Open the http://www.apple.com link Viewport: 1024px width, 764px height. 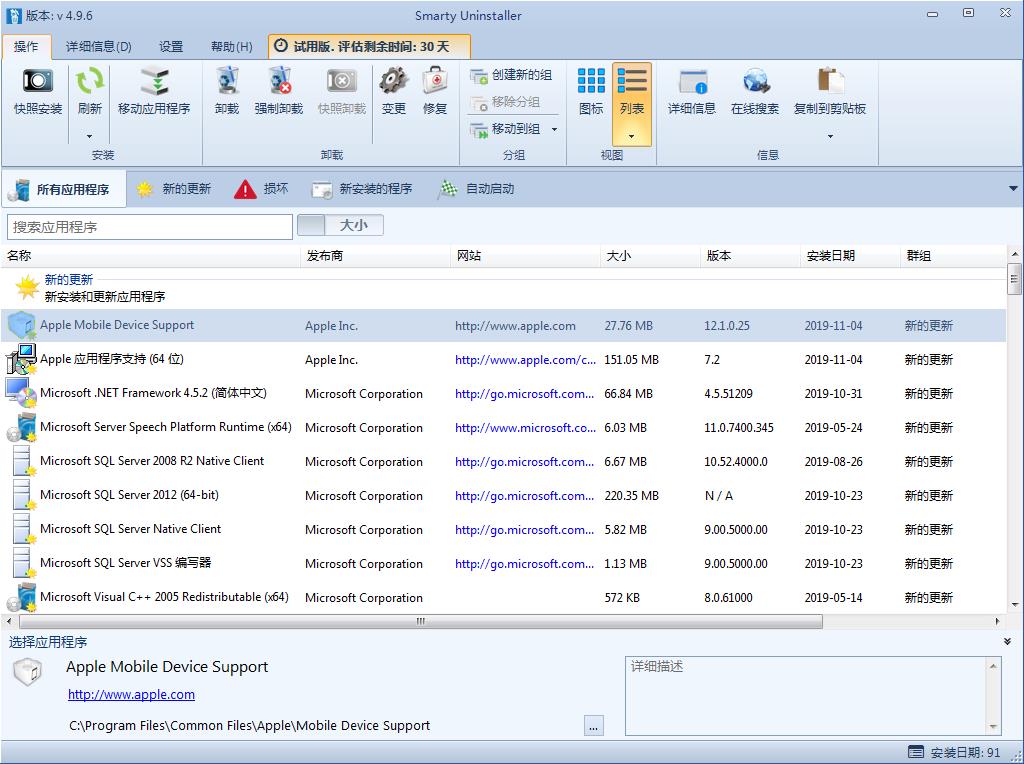click(x=130, y=694)
